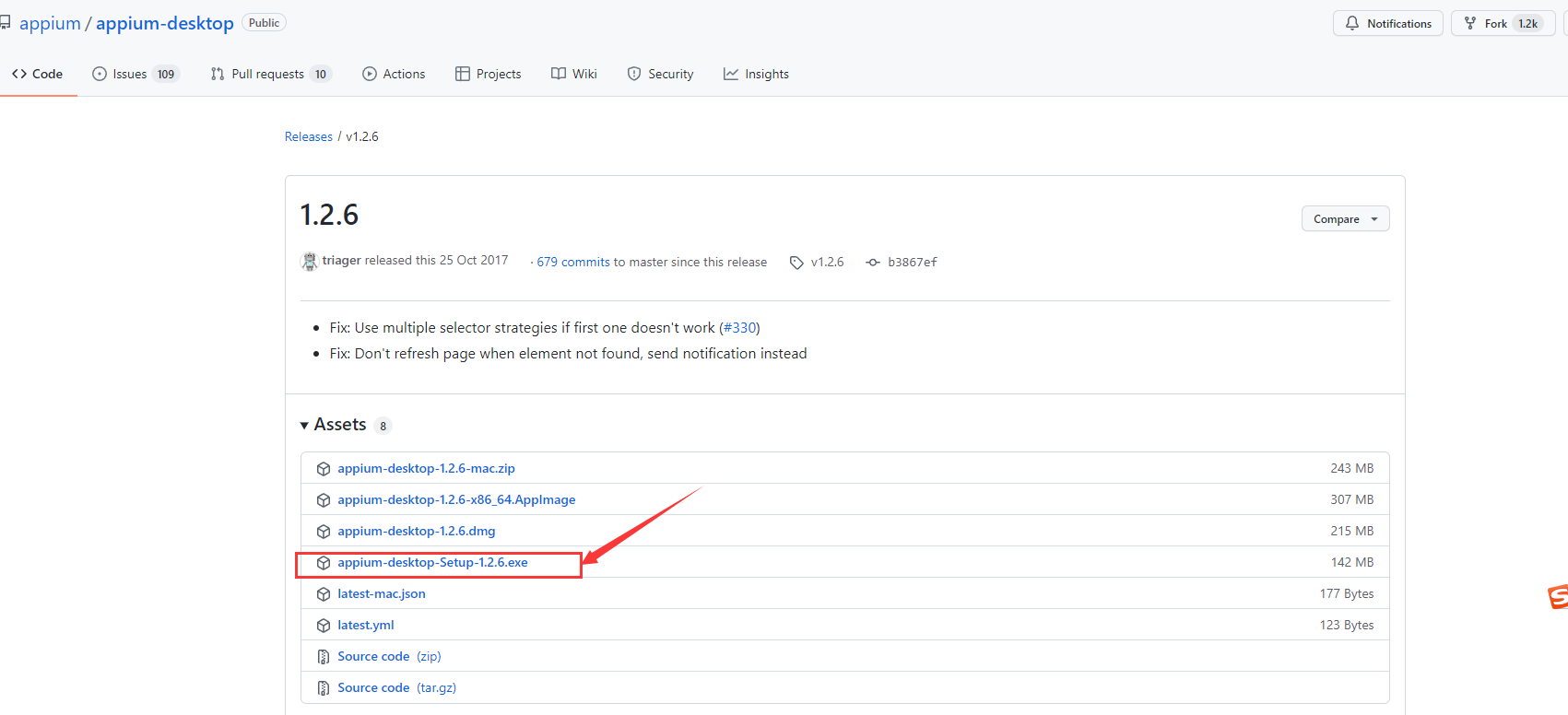The height and width of the screenshot is (715, 1568).
Task: Click triager's avatar image
Action: pyautogui.click(x=309, y=262)
